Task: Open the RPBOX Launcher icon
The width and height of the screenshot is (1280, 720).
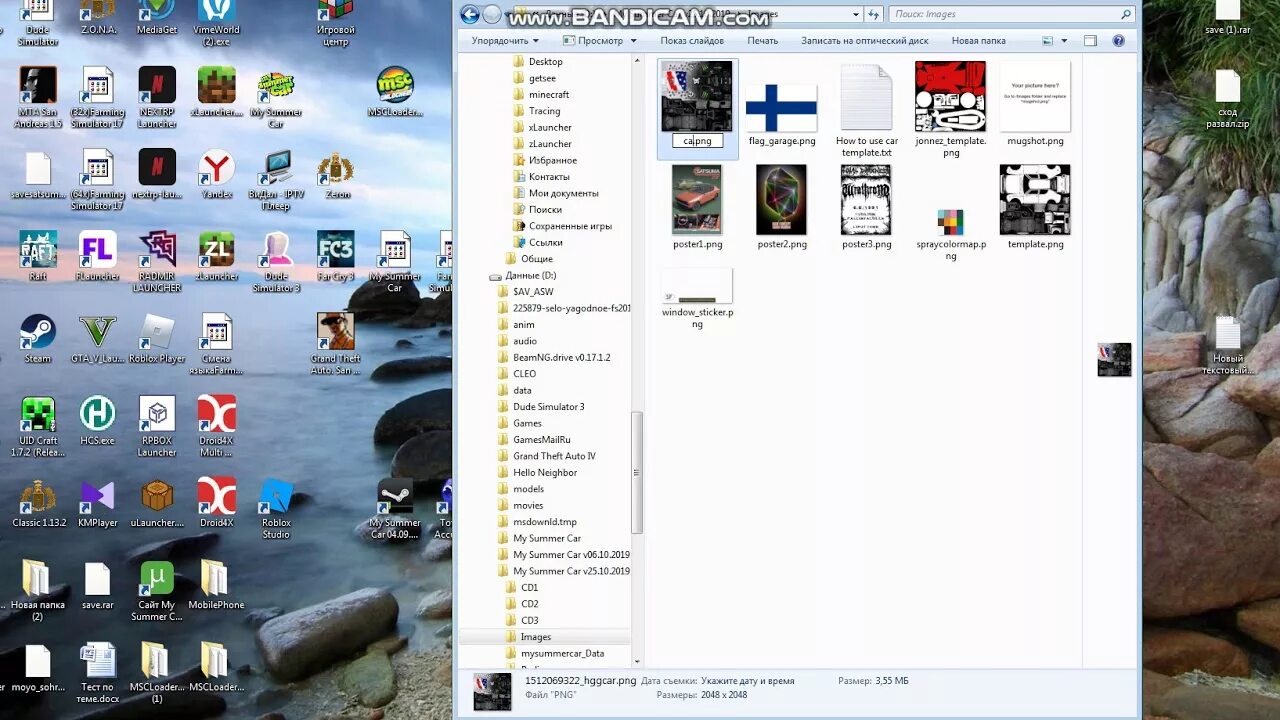Action: (x=157, y=426)
